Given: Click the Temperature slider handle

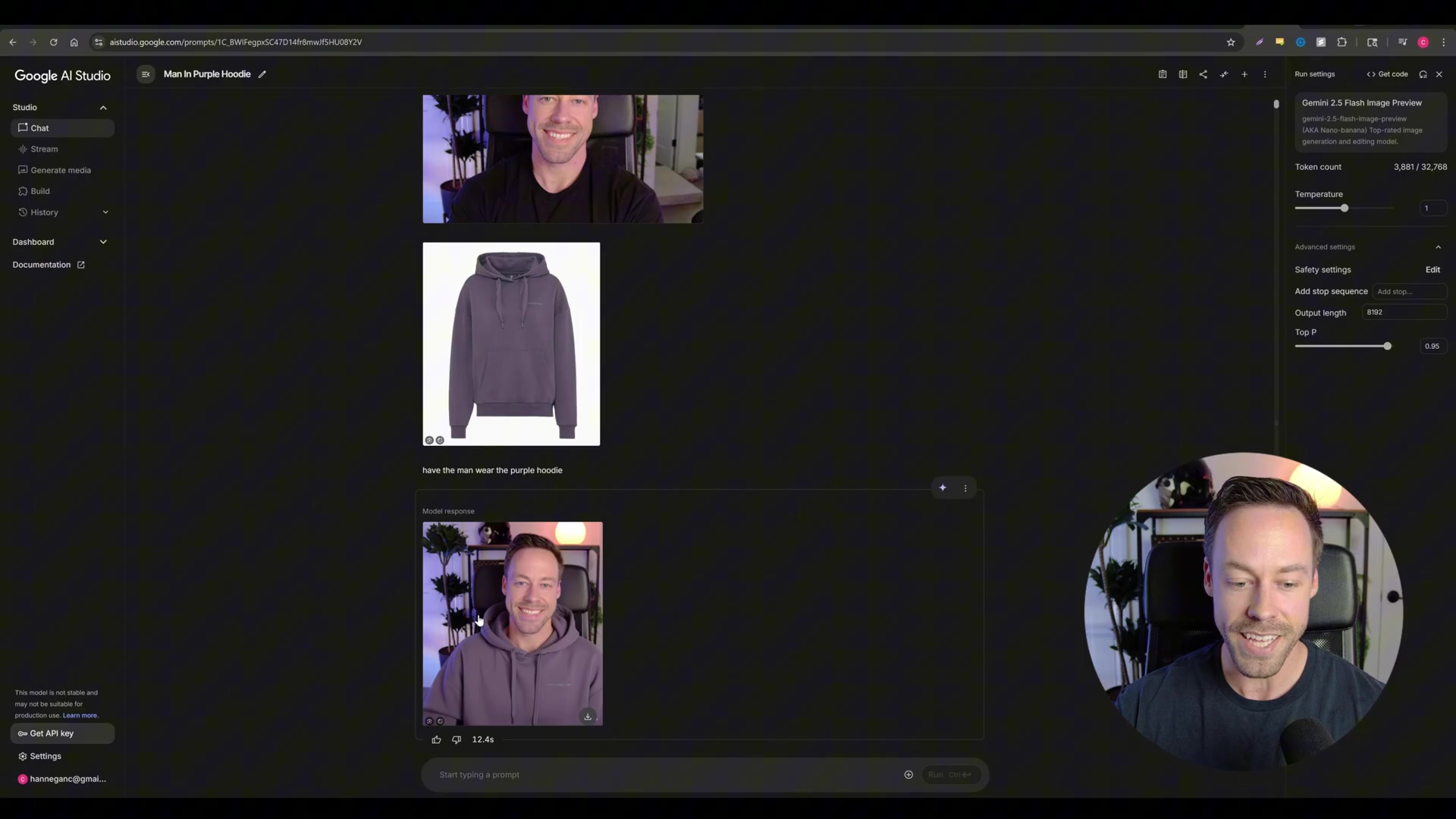Looking at the screenshot, I should pyautogui.click(x=1345, y=208).
